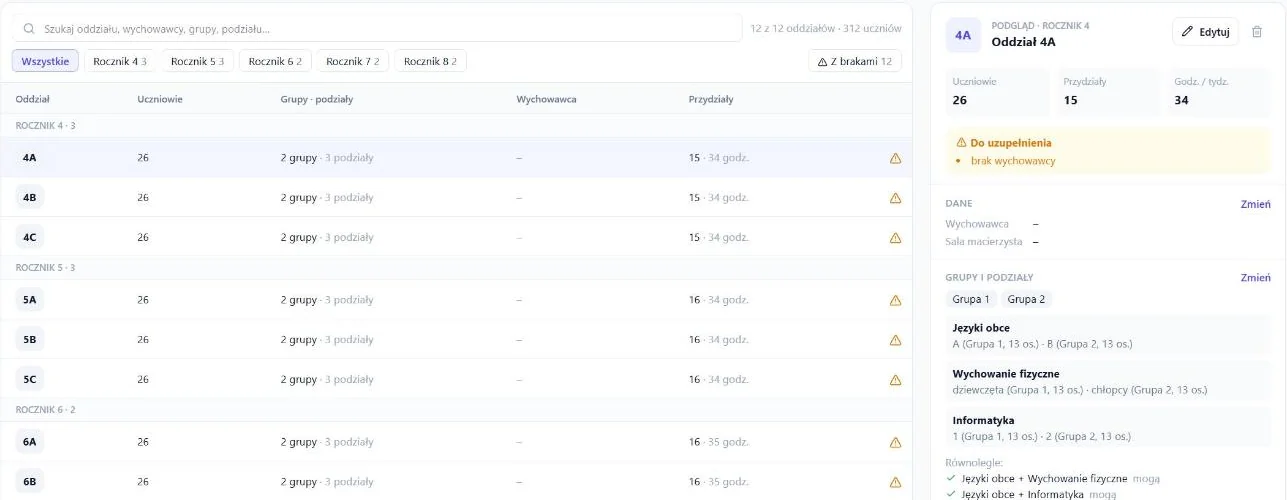This screenshot has width=1287, height=500.
Task: Click the Godz. / tydz. 34 stat card
Action: pyautogui.click(x=1219, y=91)
